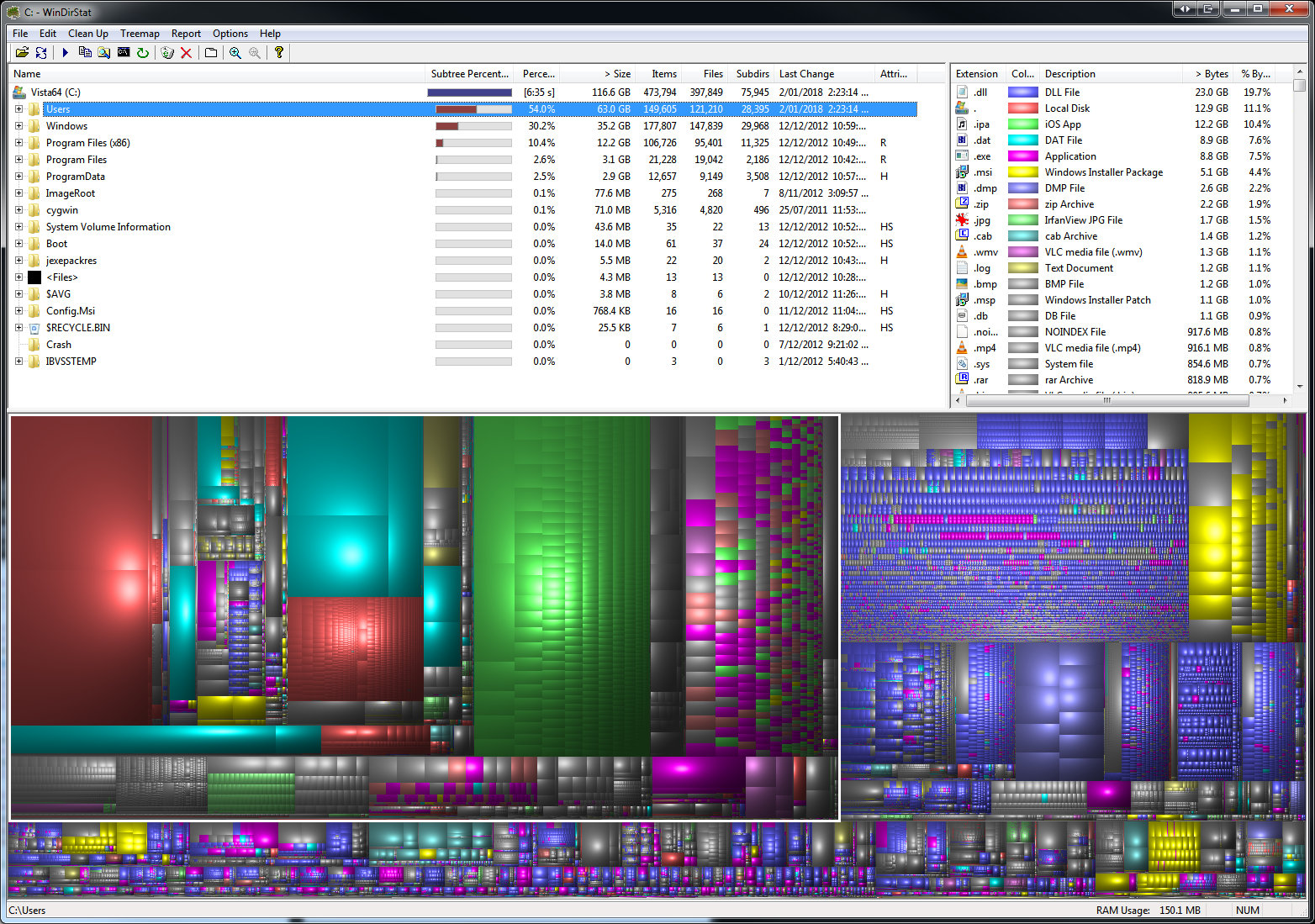Open Command Prompt Here toolbar icon

[124, 53]
